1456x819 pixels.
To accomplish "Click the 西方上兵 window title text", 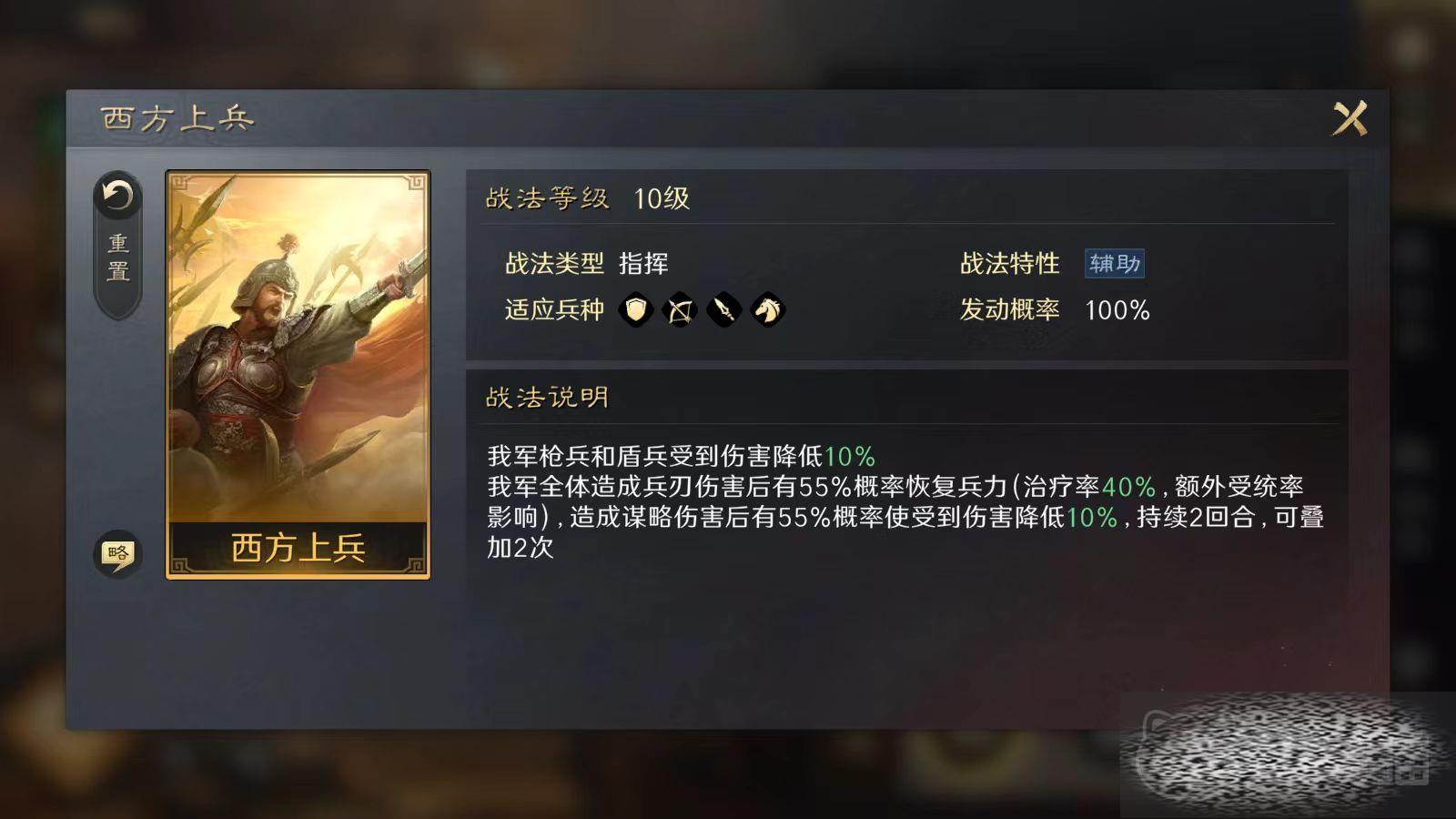I will [x=177, y=118].
